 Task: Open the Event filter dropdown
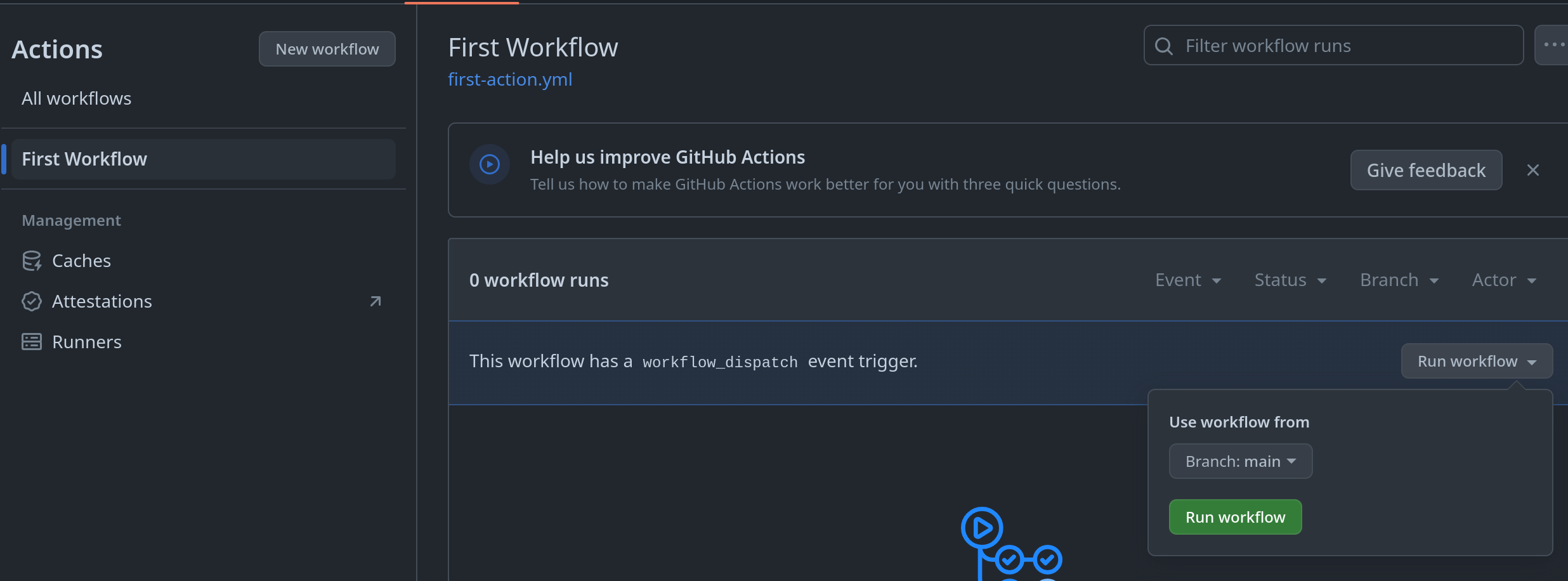pos(1188,280)
